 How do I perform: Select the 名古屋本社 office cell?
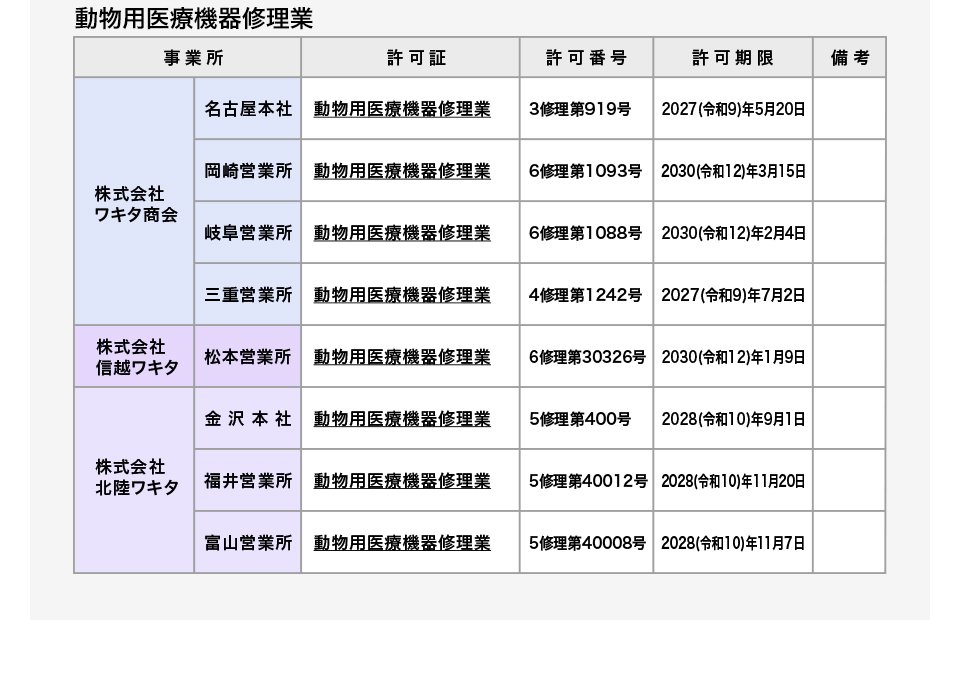pyautogui.click(x=248, y=108)
